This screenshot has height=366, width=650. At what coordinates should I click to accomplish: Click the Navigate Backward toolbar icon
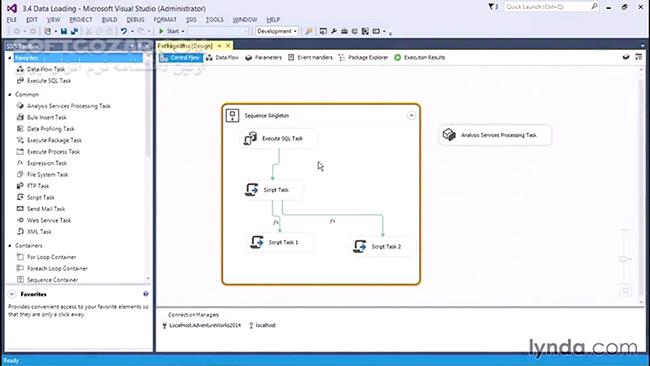[17, 31]
